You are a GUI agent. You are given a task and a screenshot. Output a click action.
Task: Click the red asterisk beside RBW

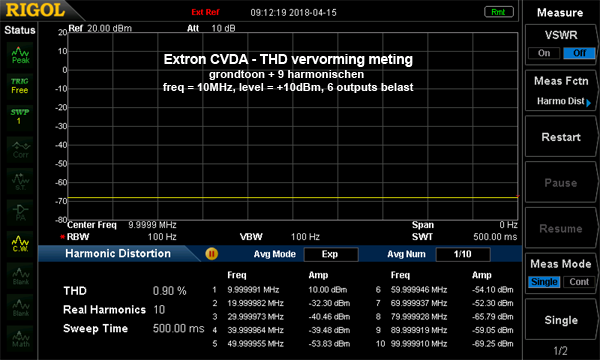point(62,237)
